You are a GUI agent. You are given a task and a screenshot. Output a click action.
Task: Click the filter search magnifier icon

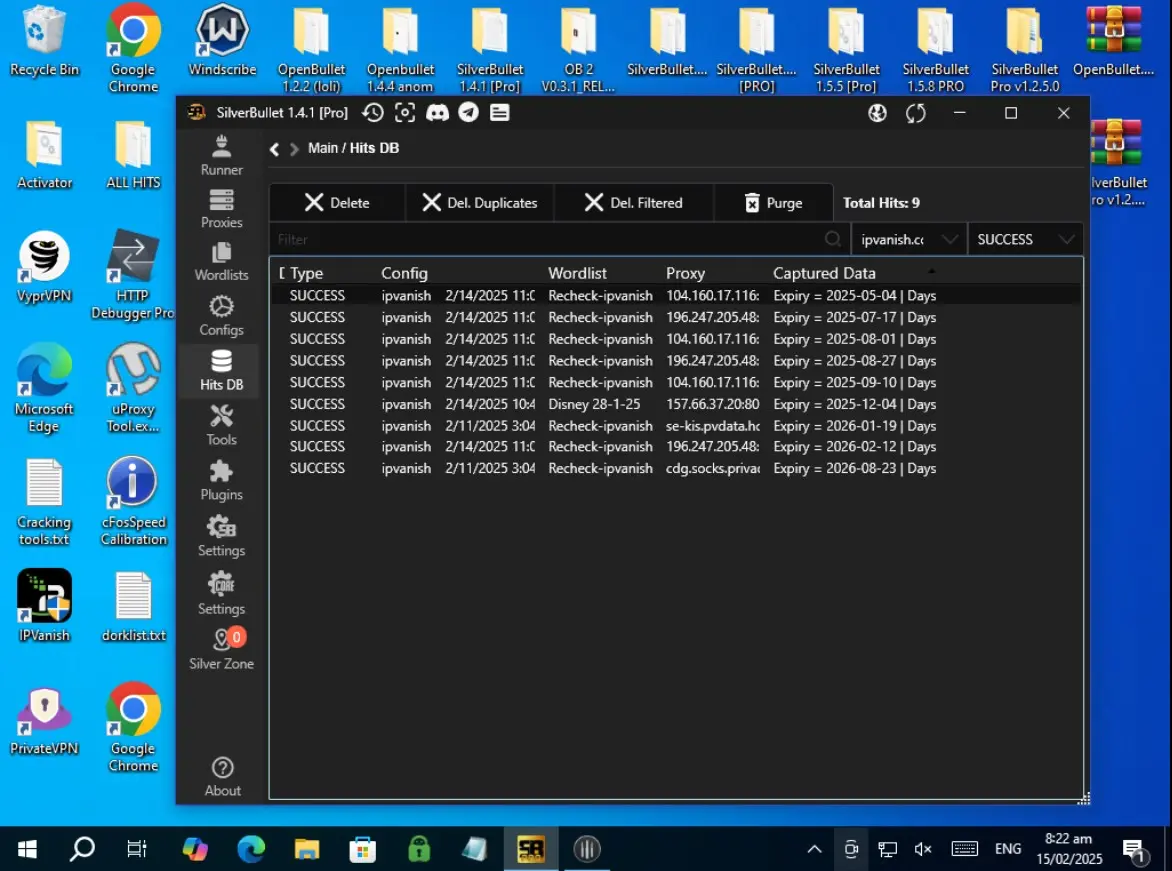click(x=833, y=239)
